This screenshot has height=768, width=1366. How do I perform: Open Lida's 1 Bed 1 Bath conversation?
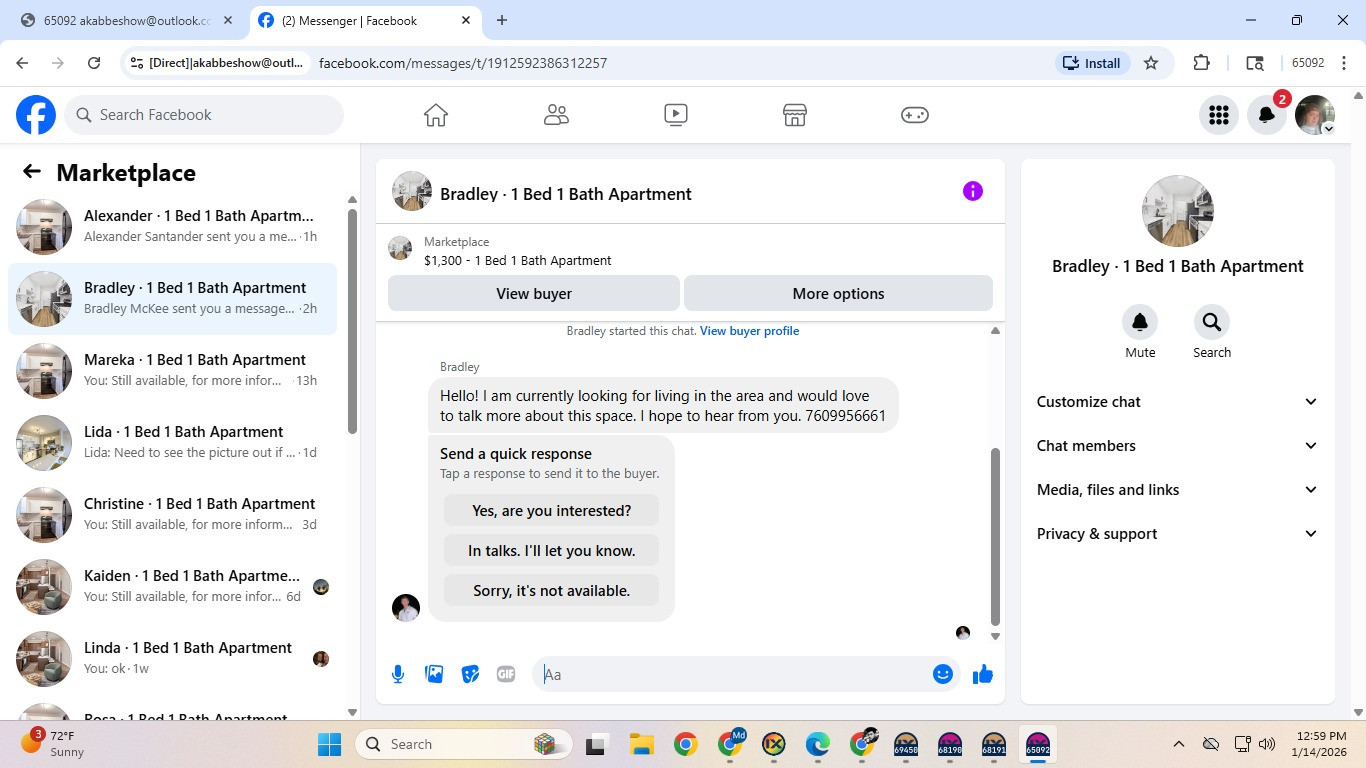pyautogui.click(x=172, y=443)
